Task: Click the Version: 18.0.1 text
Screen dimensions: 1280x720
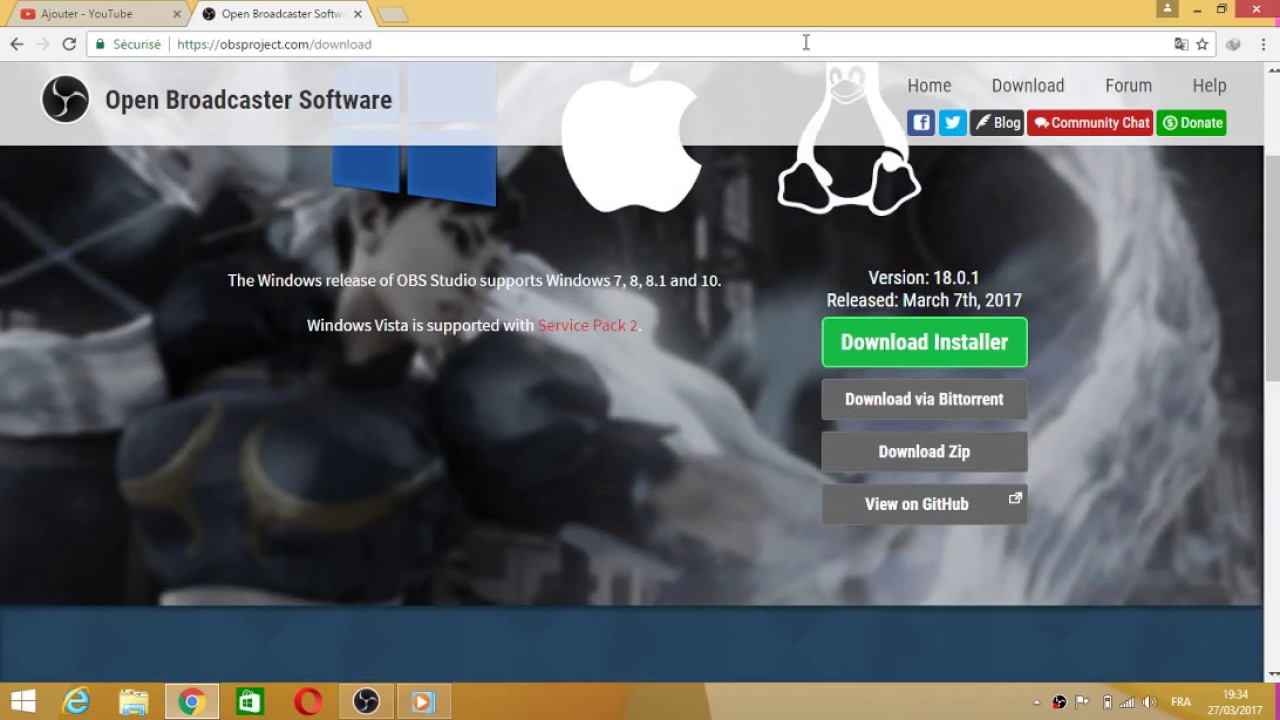Action: 923,278
